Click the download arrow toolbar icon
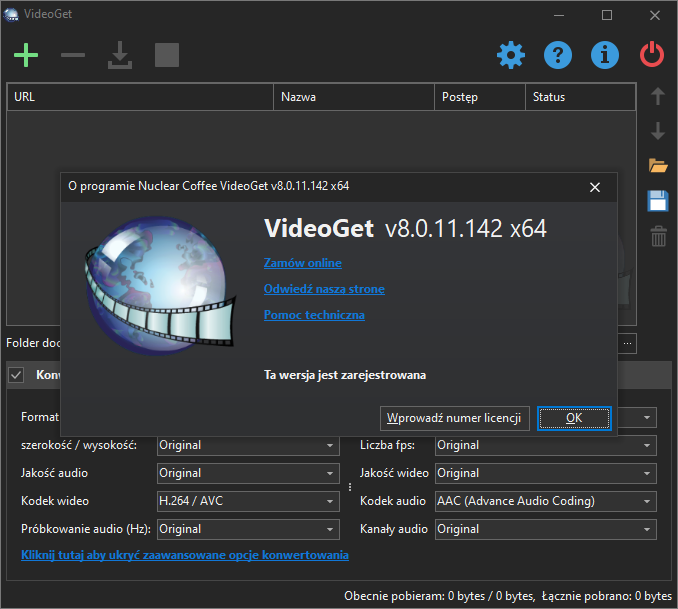678x609 pixels. pyautogui.click(x=120, y=55)
